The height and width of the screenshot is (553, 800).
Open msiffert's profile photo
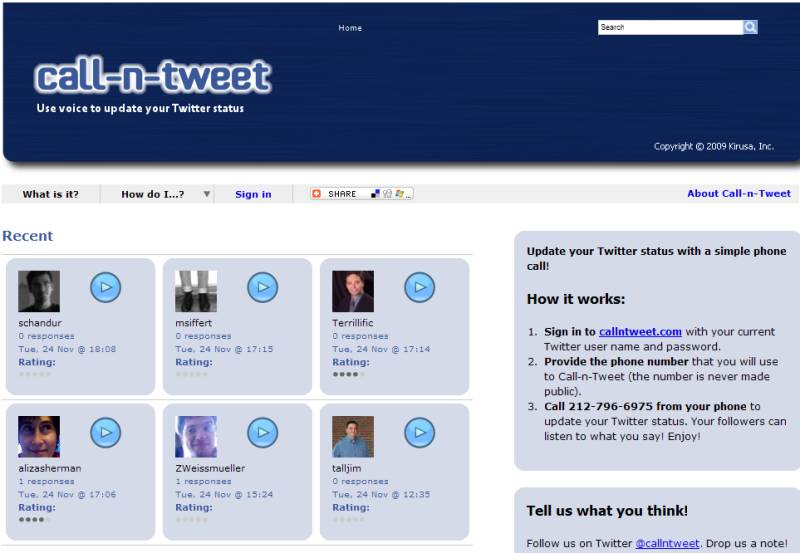(196, 291)
